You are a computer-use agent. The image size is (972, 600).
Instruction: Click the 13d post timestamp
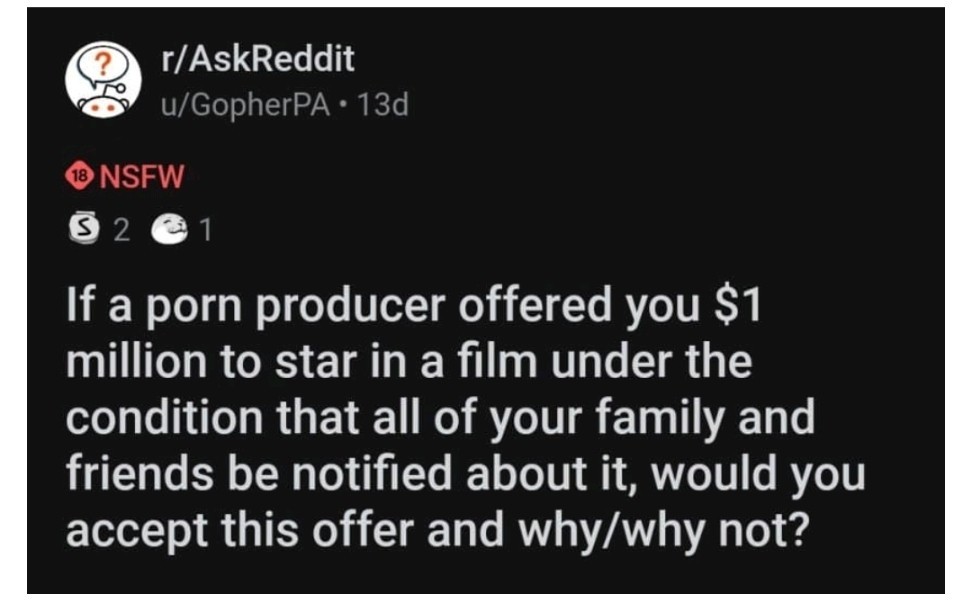coord(383,102)
